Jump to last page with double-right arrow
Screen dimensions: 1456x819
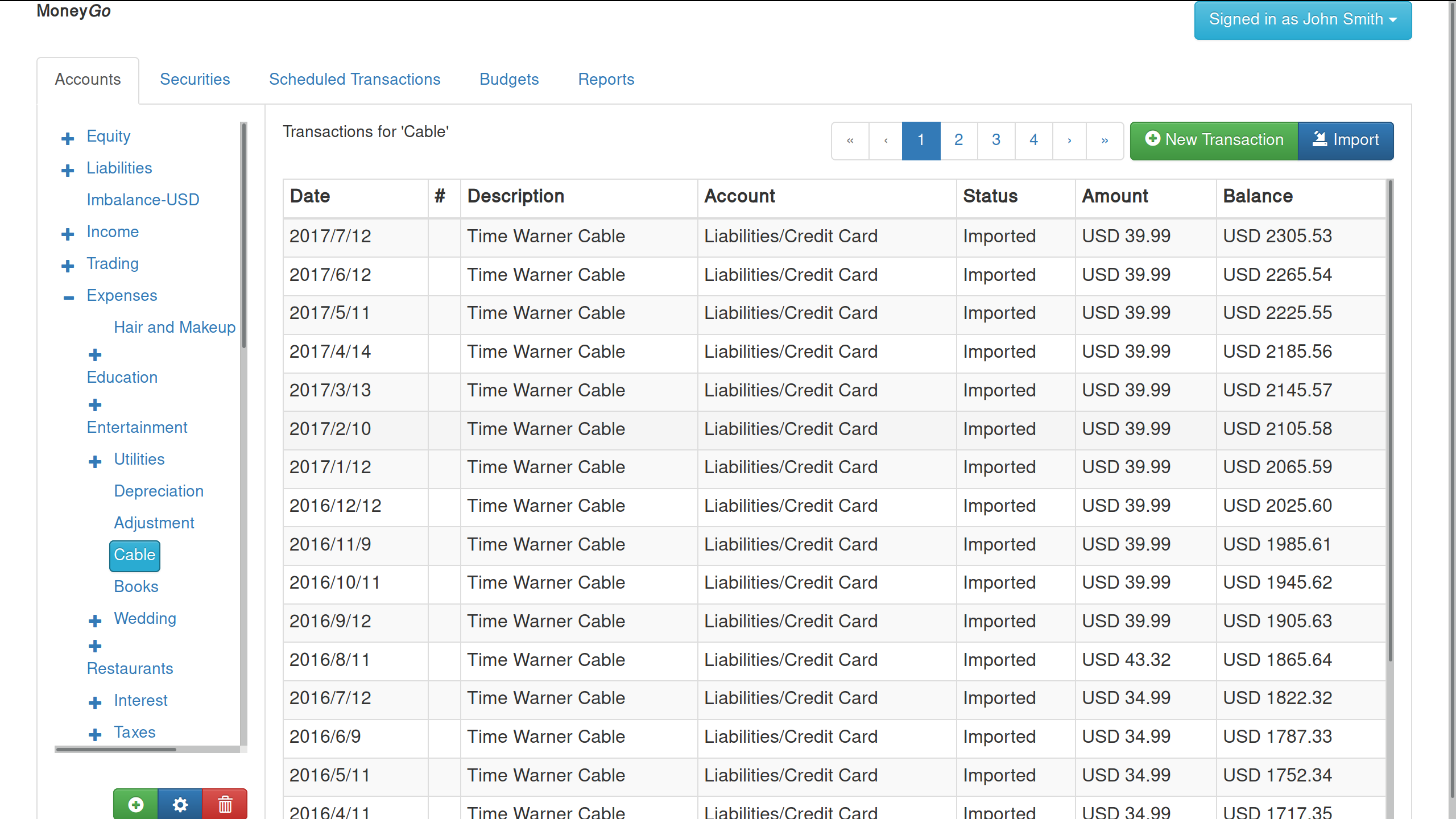(1105, 140)
